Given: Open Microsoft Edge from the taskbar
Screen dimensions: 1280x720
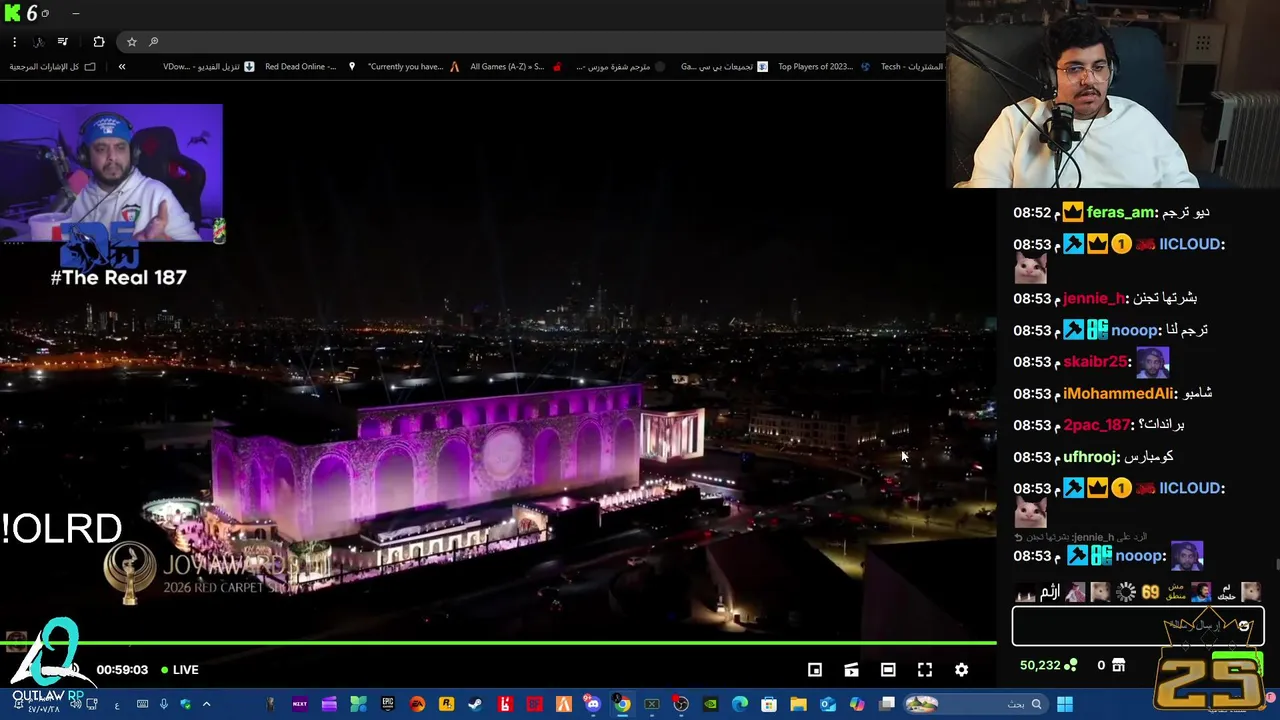Looking at the screenshot, I should click(740, 704).
